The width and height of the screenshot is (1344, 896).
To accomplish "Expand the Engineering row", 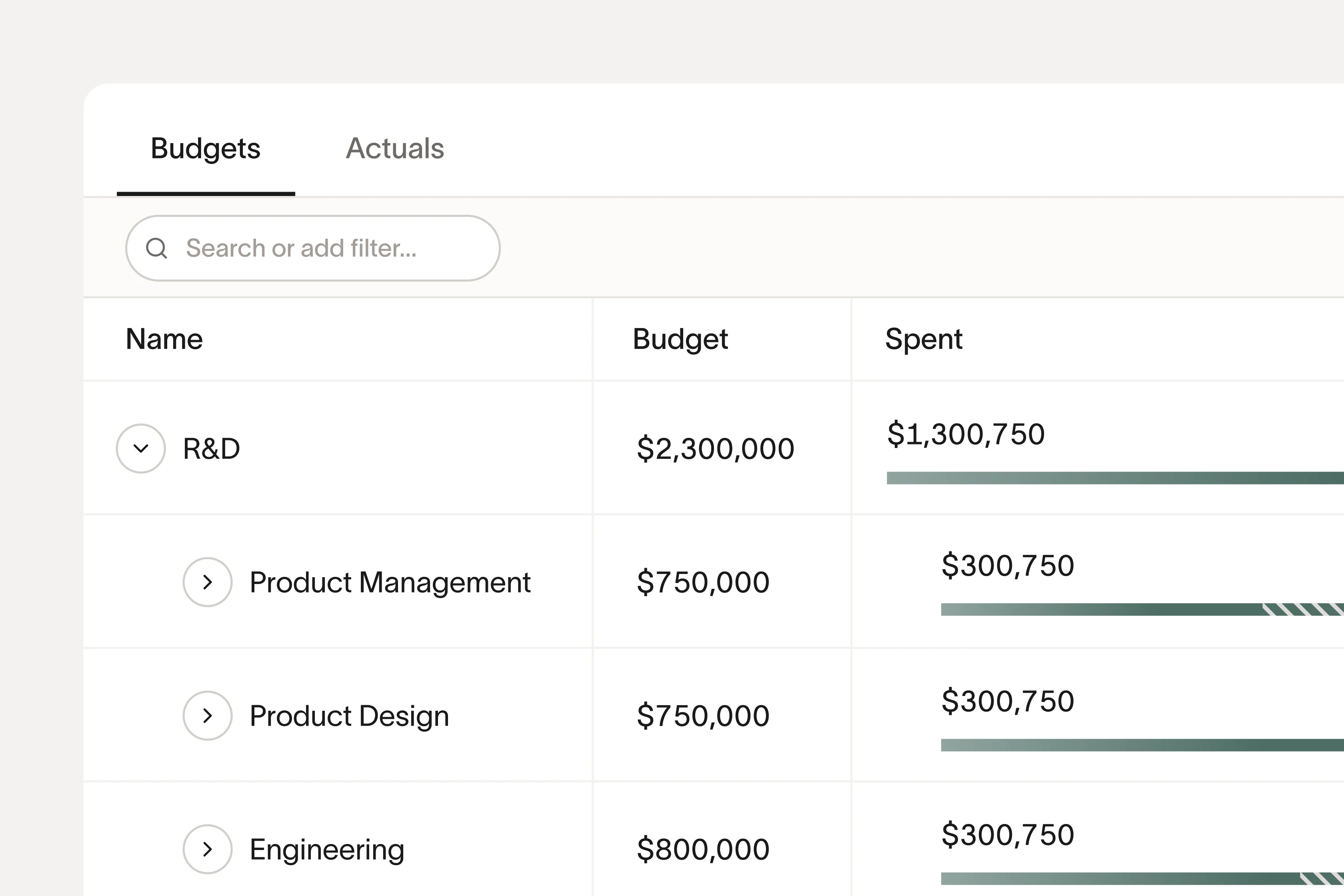I will (207, 849).
